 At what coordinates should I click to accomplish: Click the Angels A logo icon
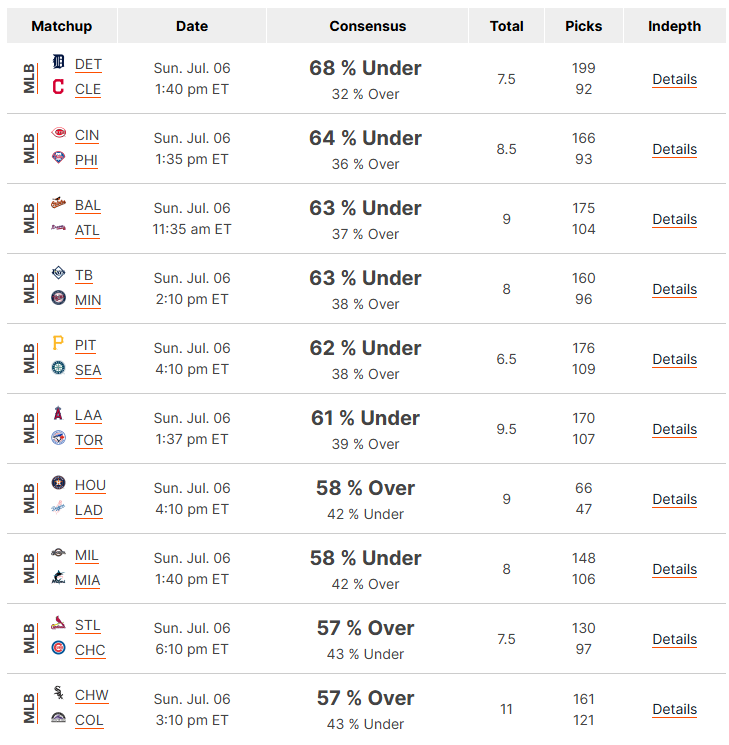[58, 413]
